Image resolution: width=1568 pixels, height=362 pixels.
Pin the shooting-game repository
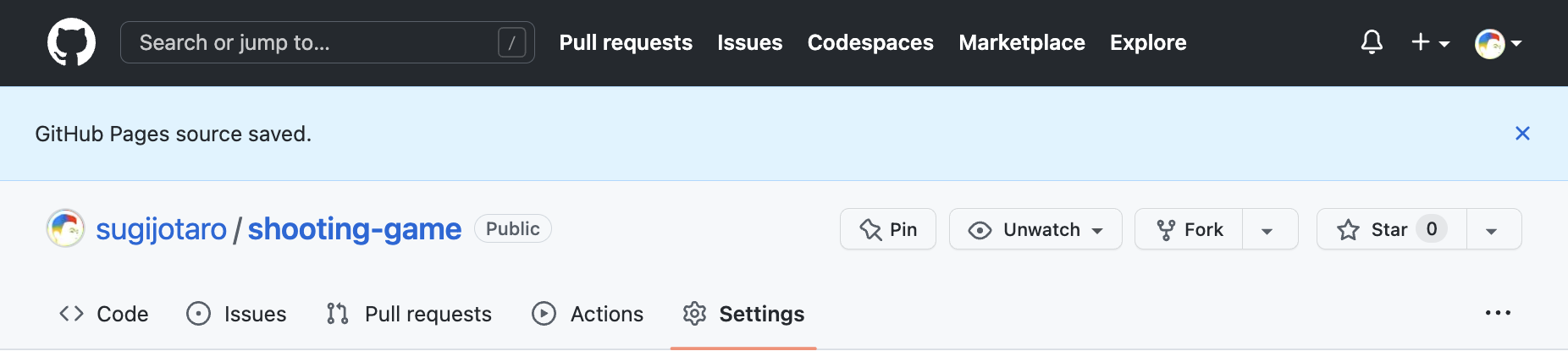888,229
